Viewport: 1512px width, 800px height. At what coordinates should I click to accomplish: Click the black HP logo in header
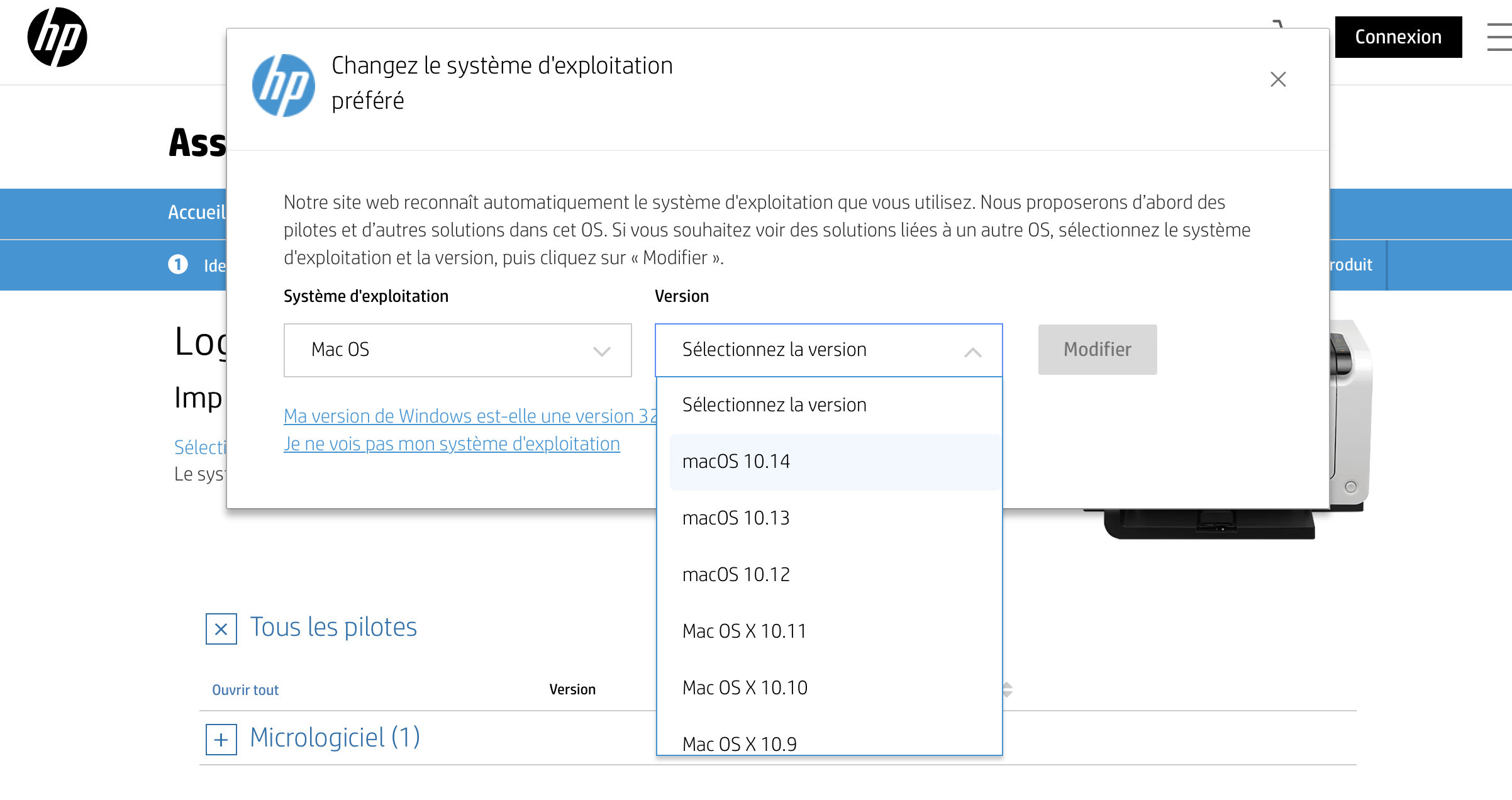pyautogui.click(x=57, y=38)
